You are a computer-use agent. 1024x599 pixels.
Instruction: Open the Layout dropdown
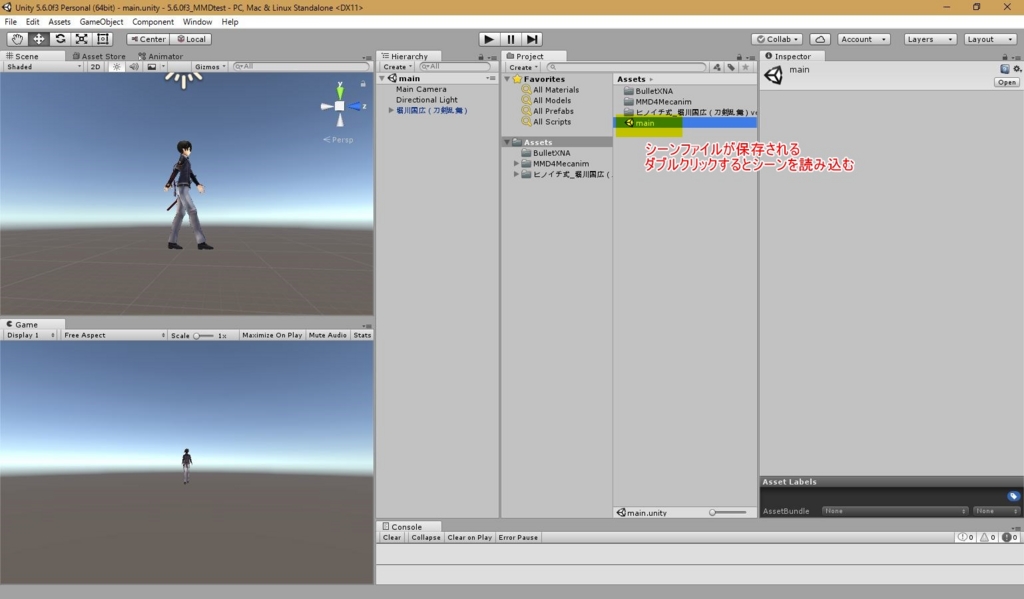tap(990, 39)
